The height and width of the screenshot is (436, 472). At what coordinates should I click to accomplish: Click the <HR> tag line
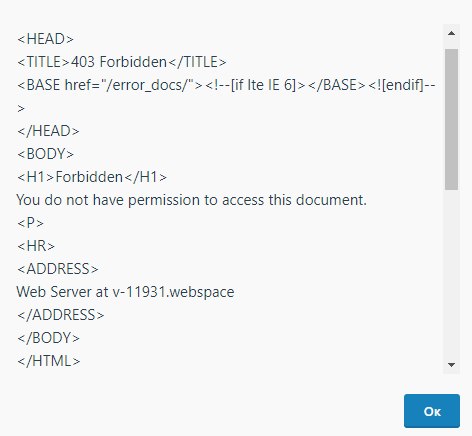click(x=36, y=246)
